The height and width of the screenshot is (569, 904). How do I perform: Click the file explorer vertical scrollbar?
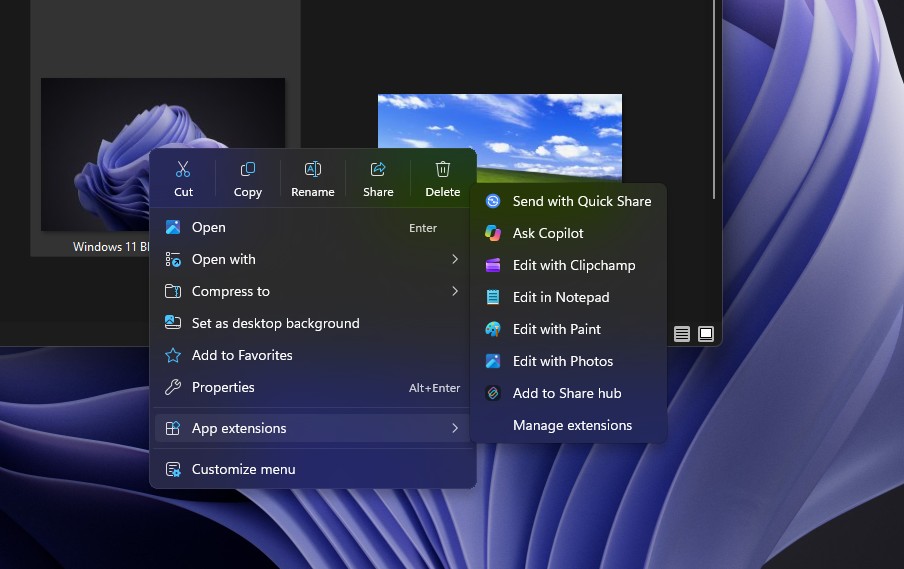click(714, 100)
